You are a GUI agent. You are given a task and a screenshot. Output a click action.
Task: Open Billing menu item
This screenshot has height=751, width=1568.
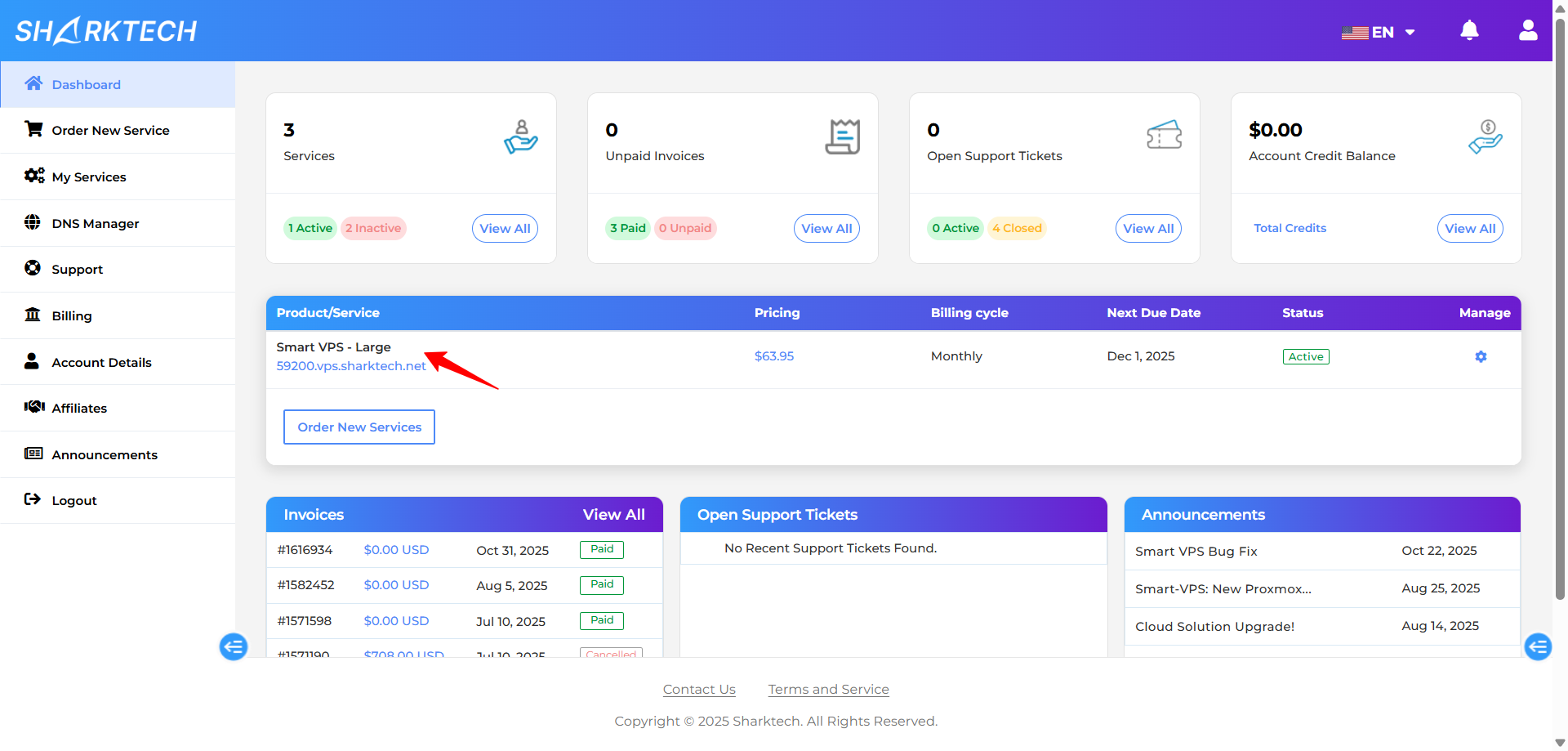click(x=118, y=316)
